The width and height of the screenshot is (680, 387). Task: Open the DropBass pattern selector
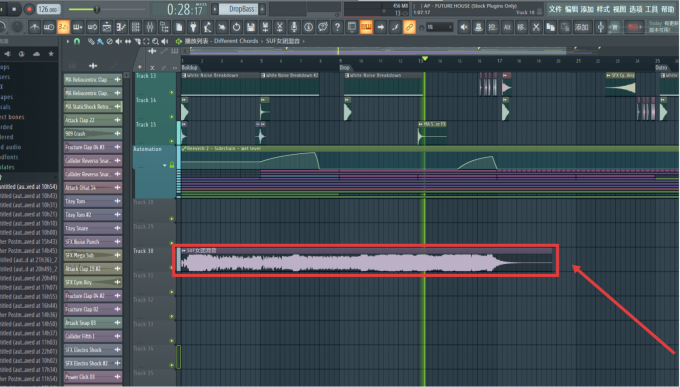(x=239, y=9)
